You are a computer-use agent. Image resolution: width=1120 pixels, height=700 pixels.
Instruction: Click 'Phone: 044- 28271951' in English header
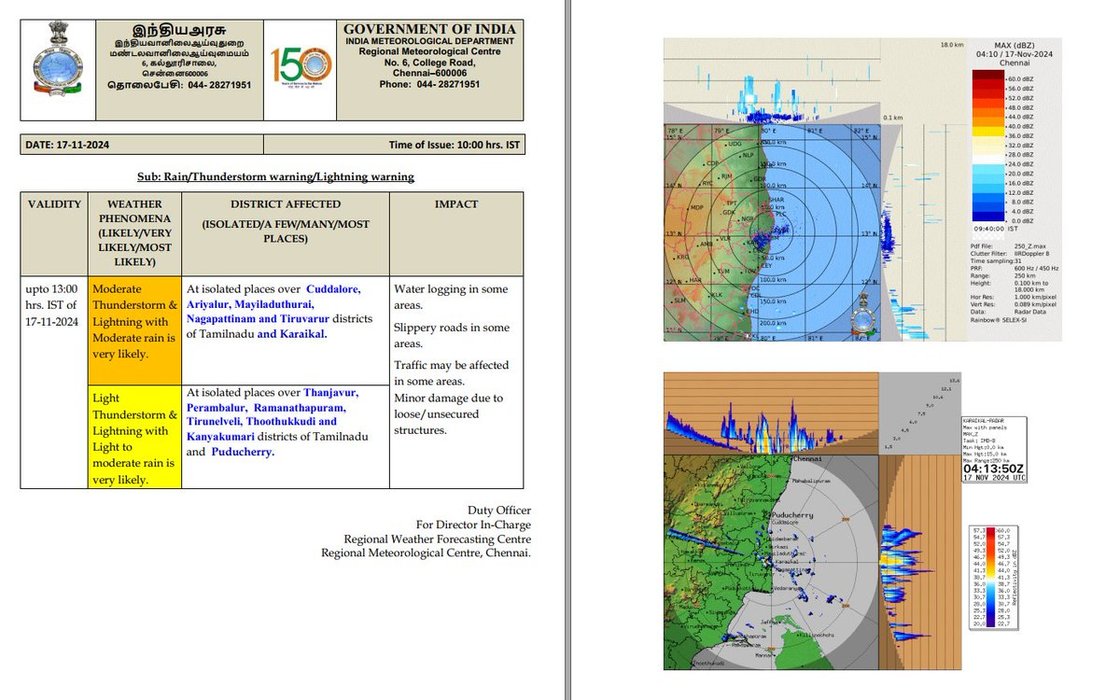429,84
